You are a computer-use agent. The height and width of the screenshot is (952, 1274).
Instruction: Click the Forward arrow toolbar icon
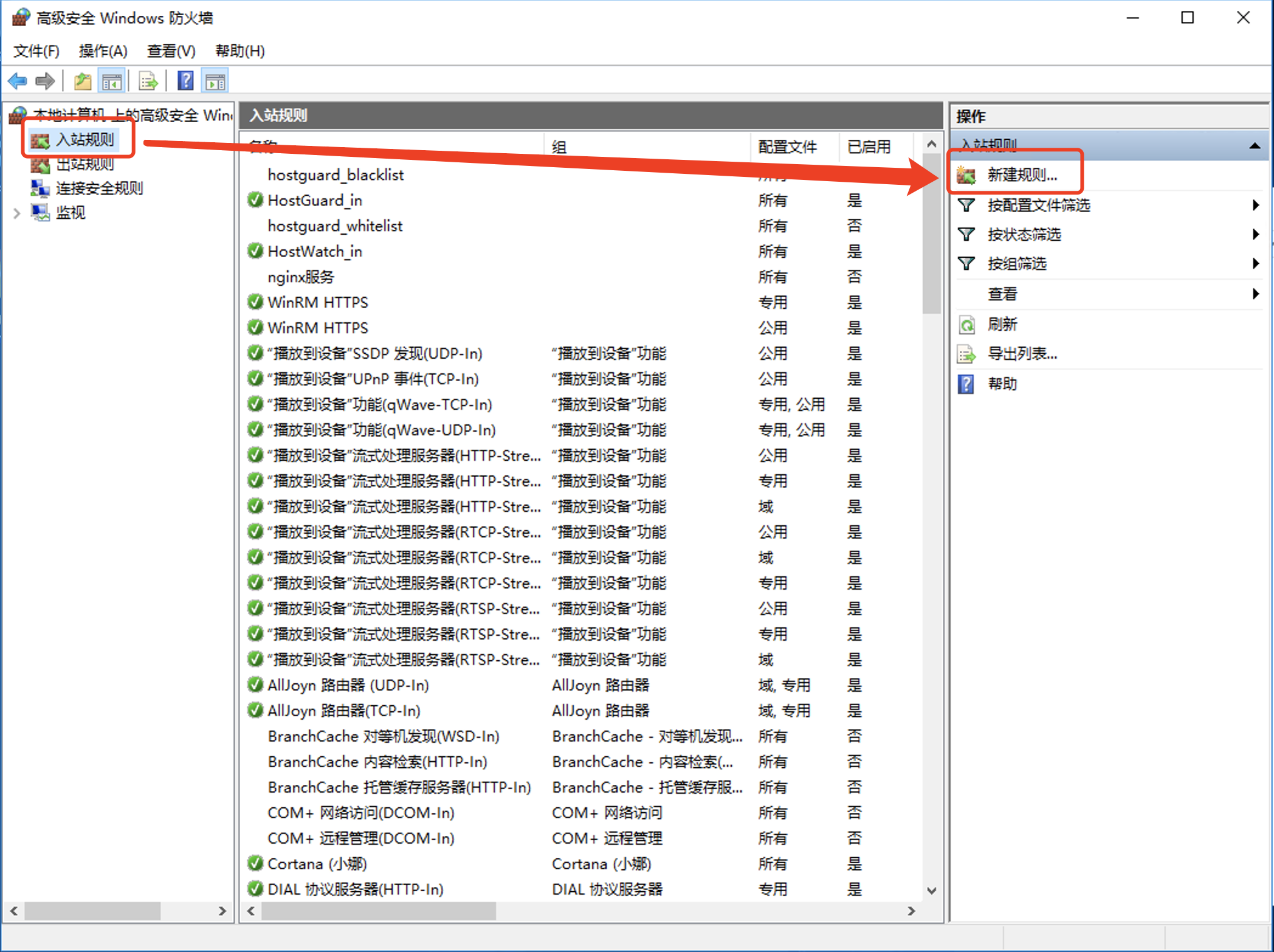click(45, 81)
